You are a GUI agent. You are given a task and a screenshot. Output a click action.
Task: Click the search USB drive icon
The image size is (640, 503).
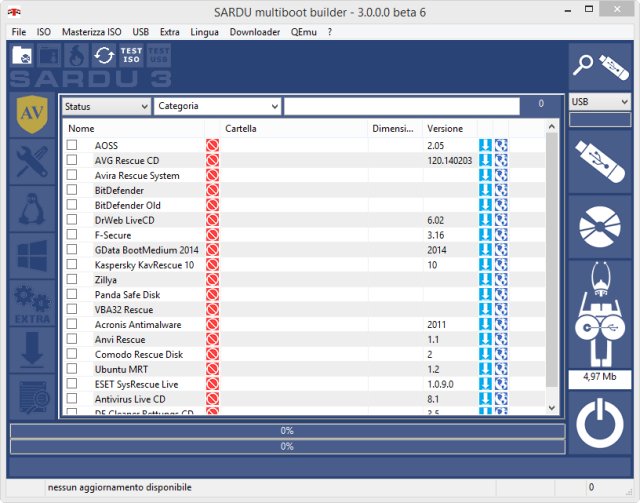coord(600,67)
